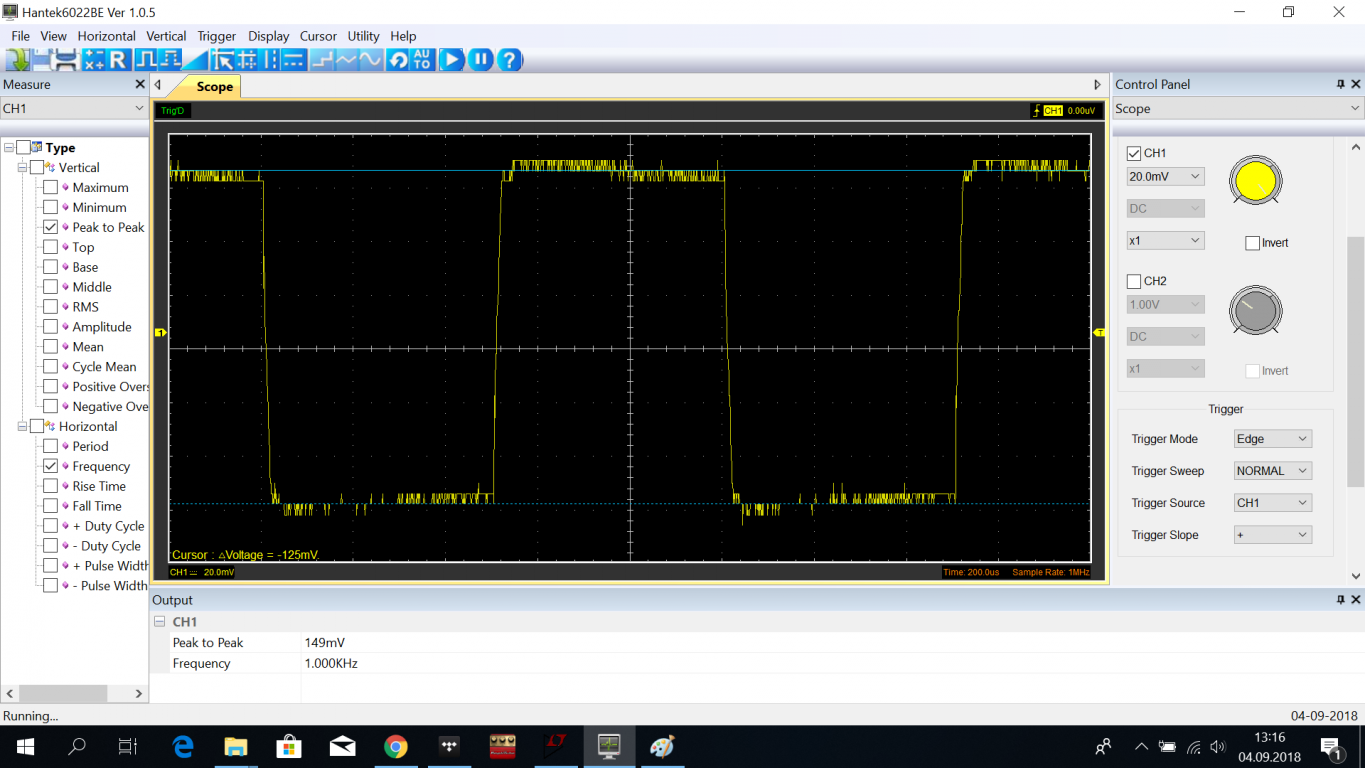Collapse the CH1 output group
1365x768 pixels.
(x=159, y=622)
